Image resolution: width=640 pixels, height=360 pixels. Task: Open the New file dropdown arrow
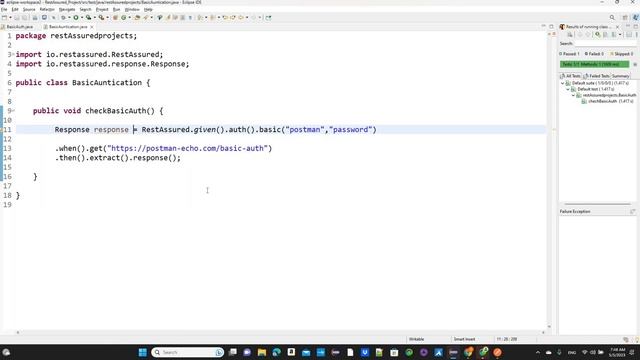10,18
